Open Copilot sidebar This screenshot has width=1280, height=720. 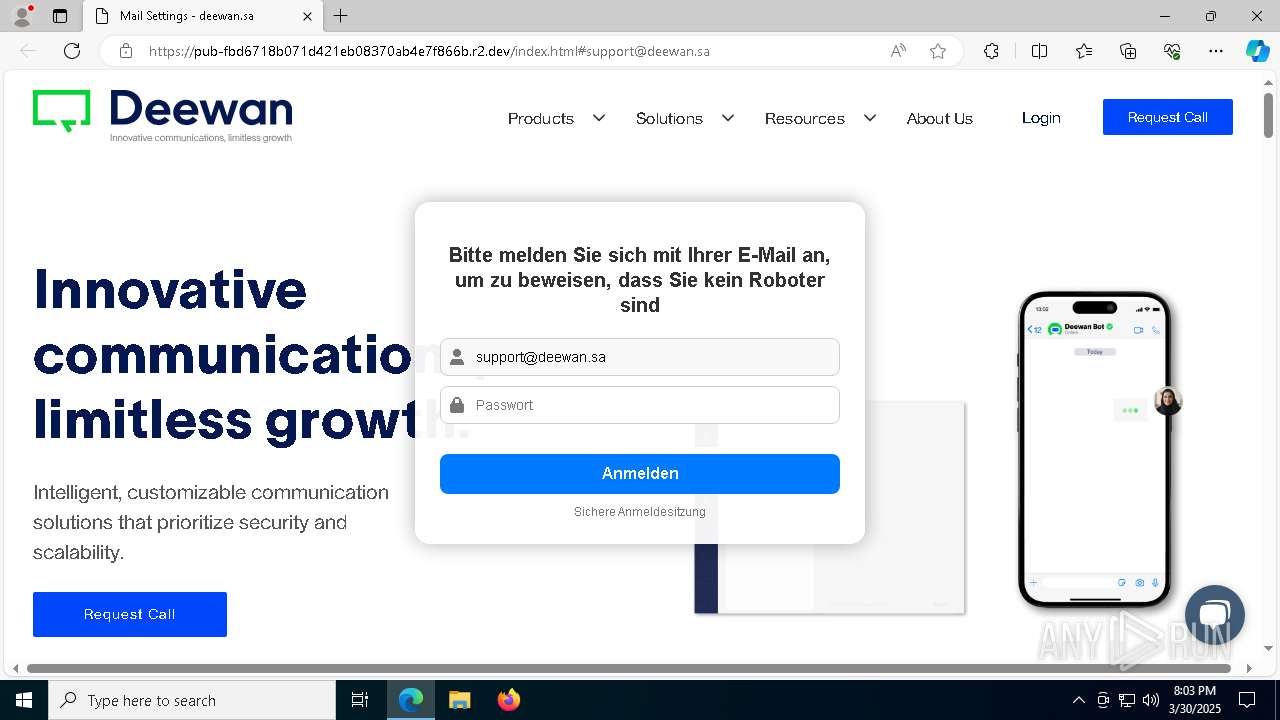pyautogui.click(x=1257, y=51)
